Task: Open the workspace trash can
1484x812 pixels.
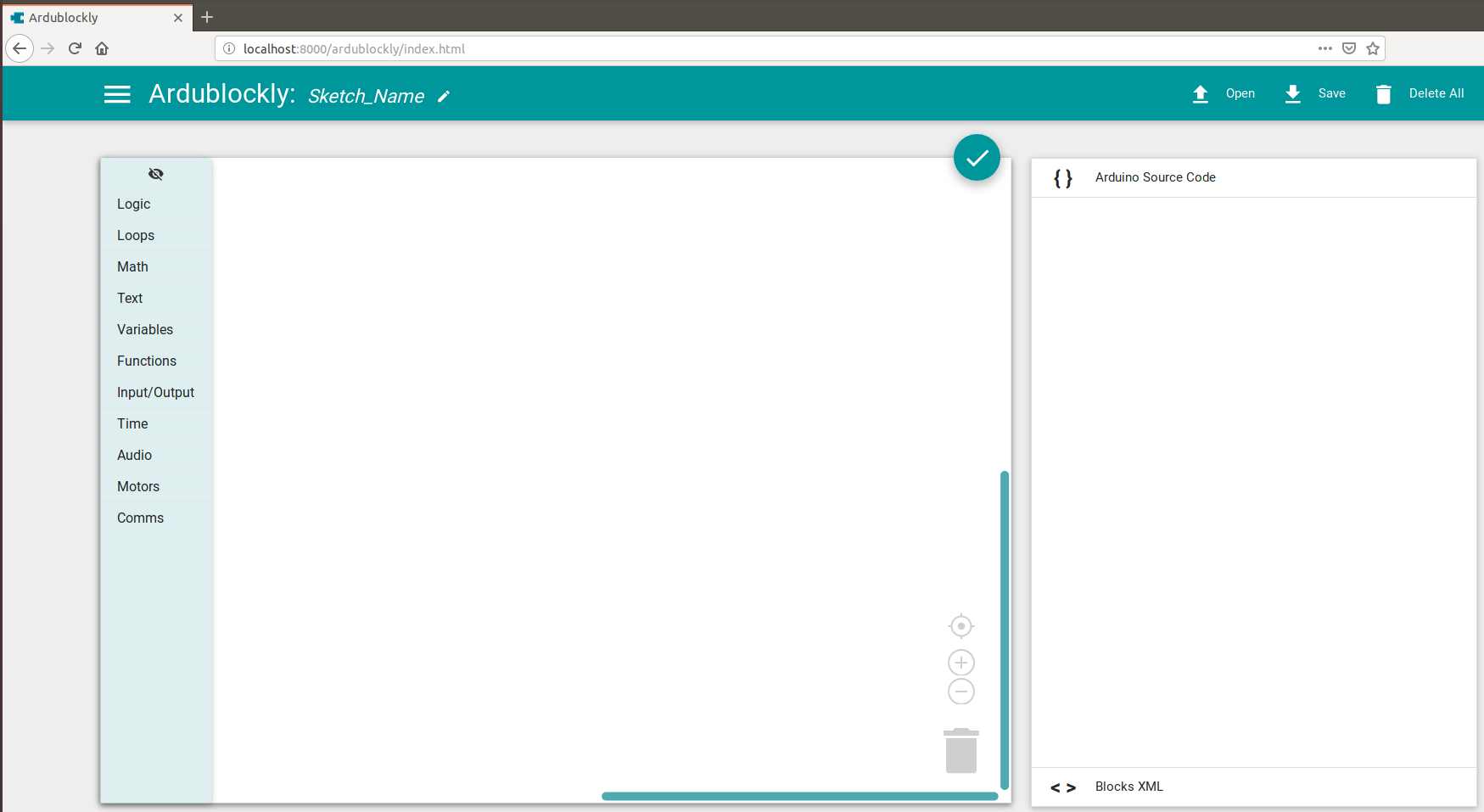Action: [x=960, y=750]
